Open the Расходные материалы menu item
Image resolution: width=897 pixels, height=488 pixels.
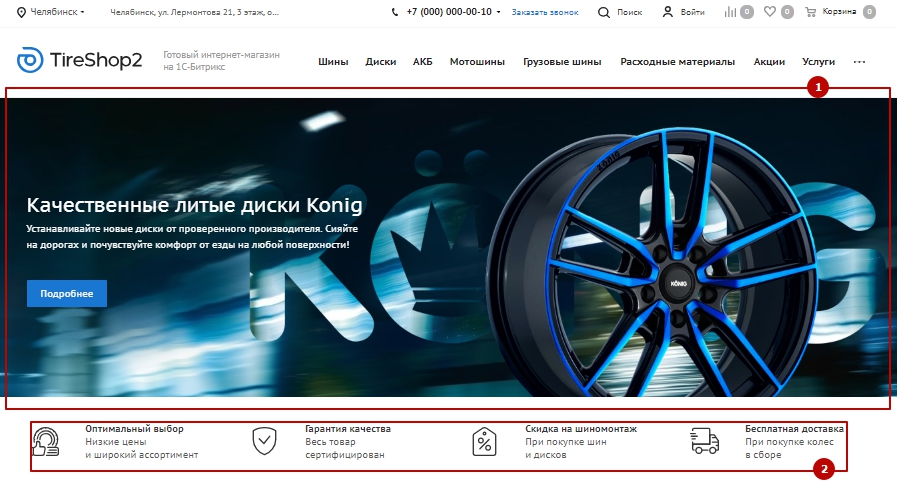point(677,62)
